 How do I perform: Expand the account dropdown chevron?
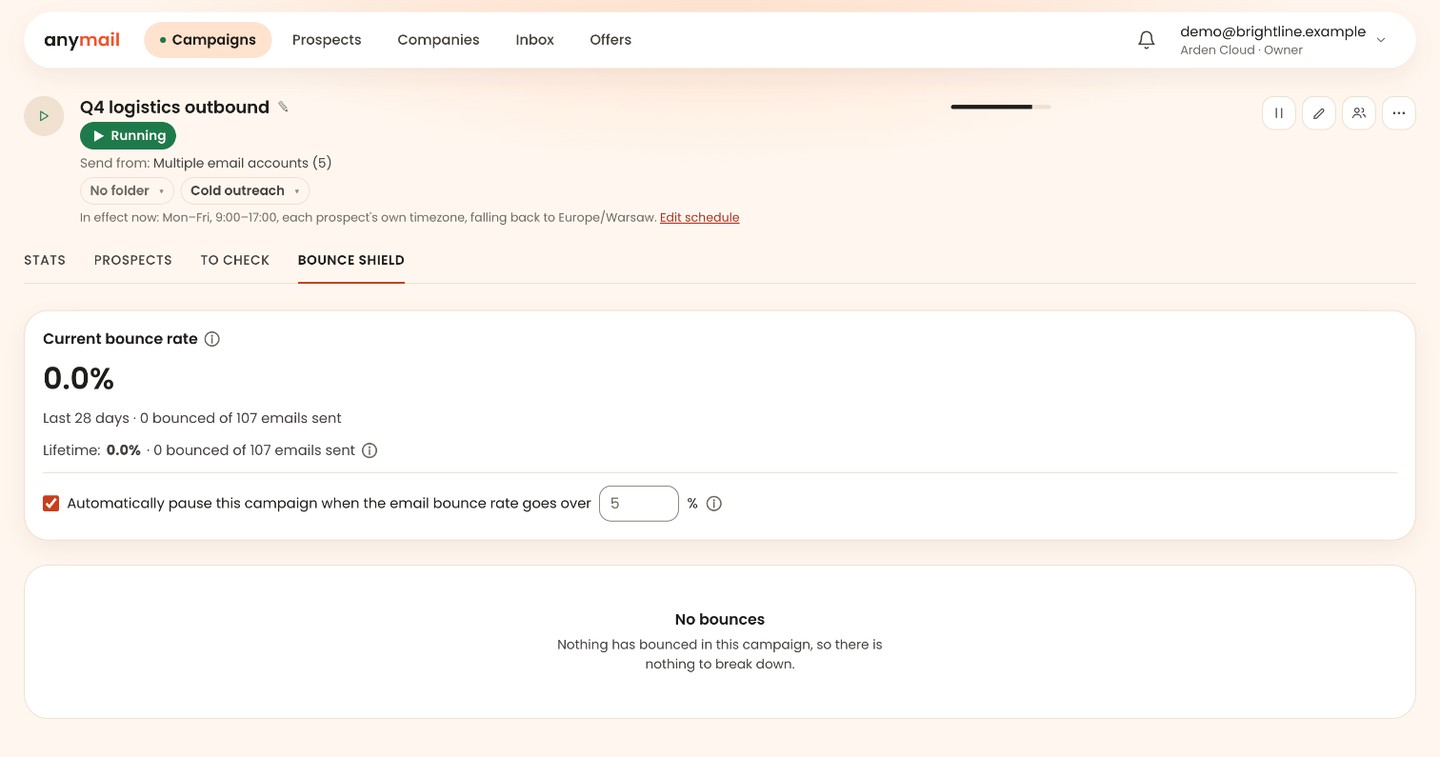click(x=1381, y=40)
